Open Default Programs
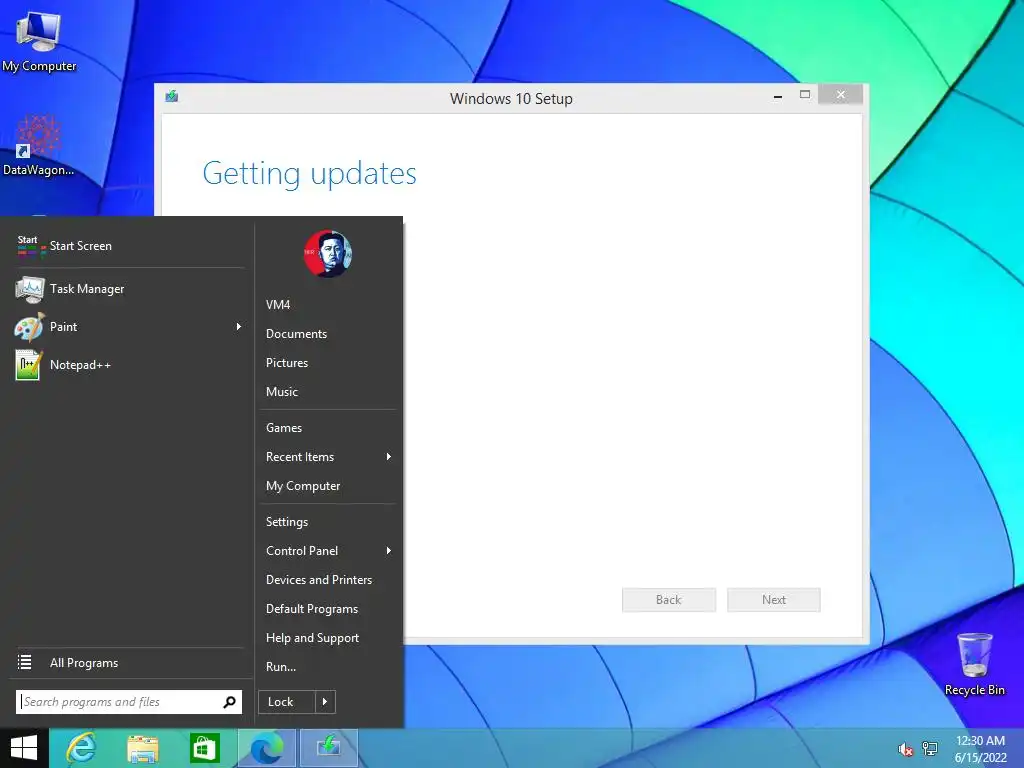Viewport: 1024px width, 768px height. click(x=328, y=609)
